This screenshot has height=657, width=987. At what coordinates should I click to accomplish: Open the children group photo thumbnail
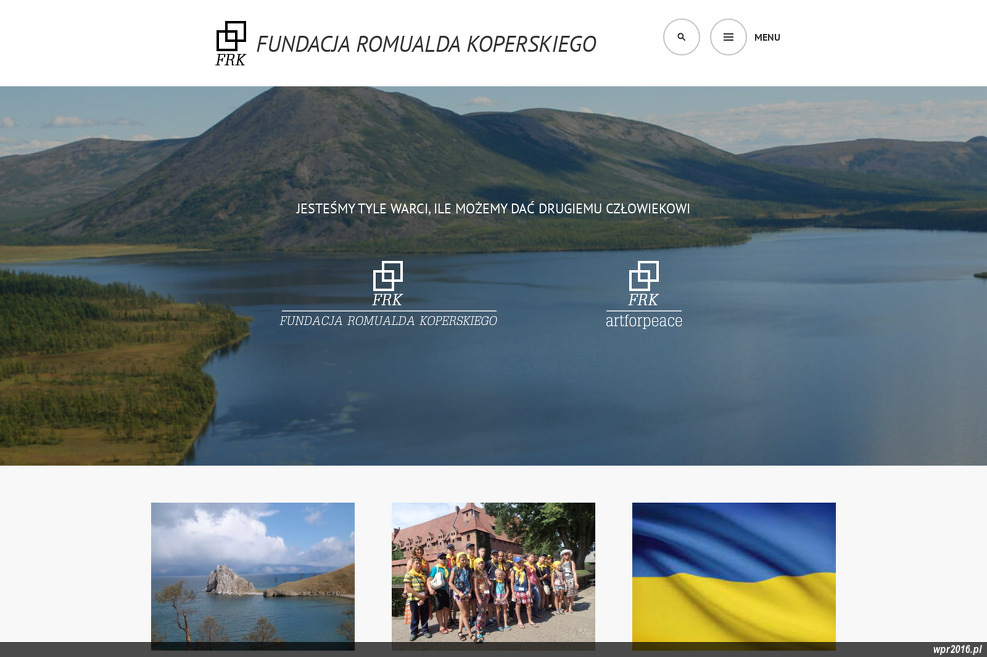click(x=494, y=576)
